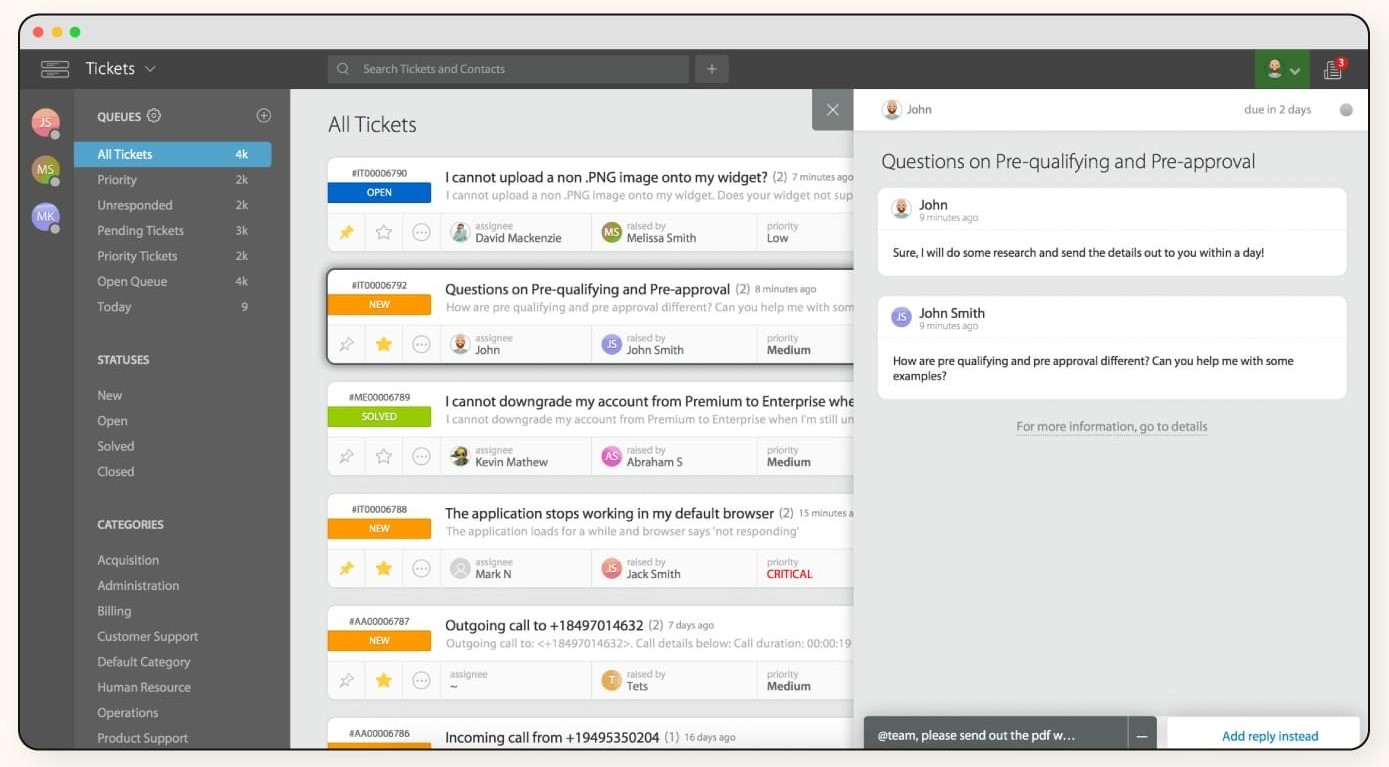Expand the agent status chevron at top right

click(1294, 69)
